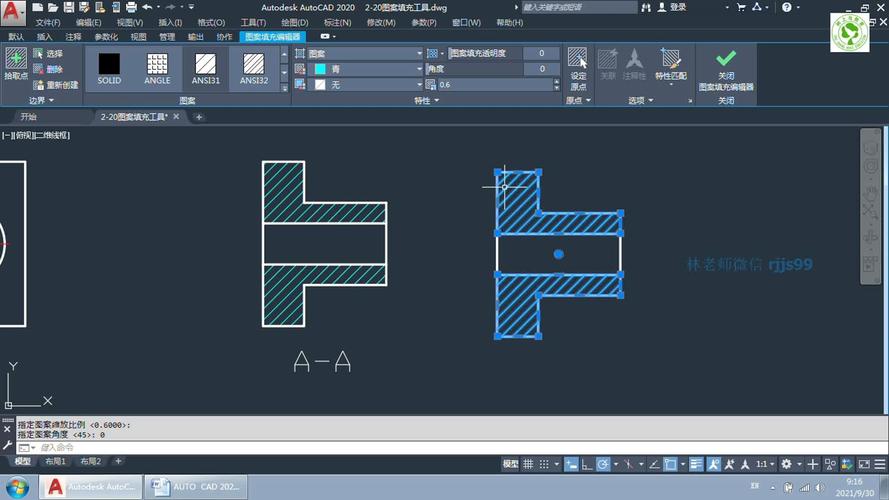The height and width of the screenshot is (500, 889).
Task: Click the 拾取点 pick points icon
Action: 15,60
